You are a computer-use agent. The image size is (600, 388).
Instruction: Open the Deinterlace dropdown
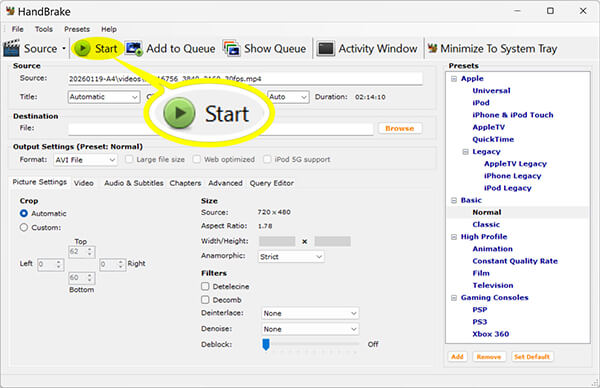point(310,313)
